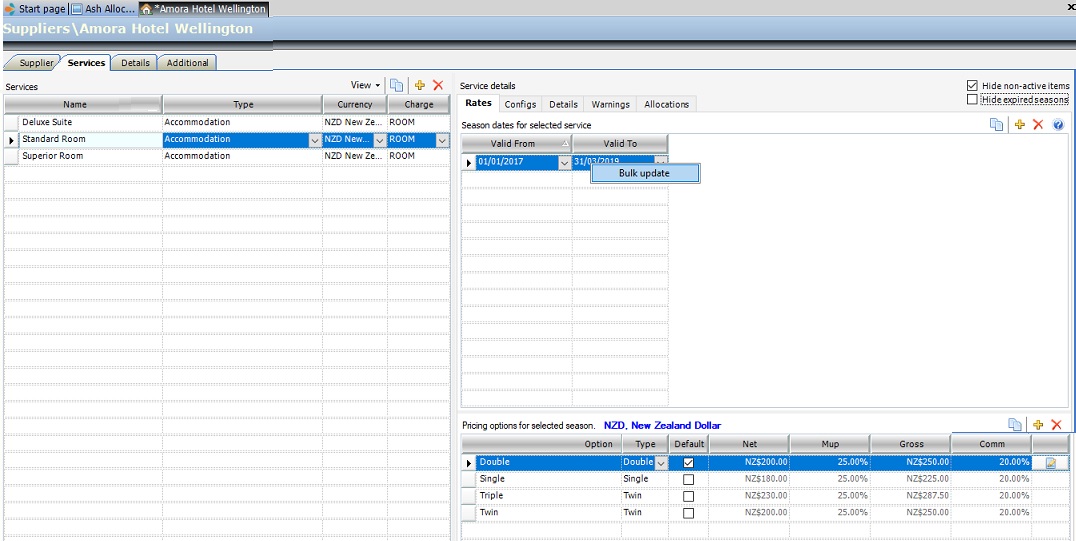Open the Configs tab

coord(520,104)
